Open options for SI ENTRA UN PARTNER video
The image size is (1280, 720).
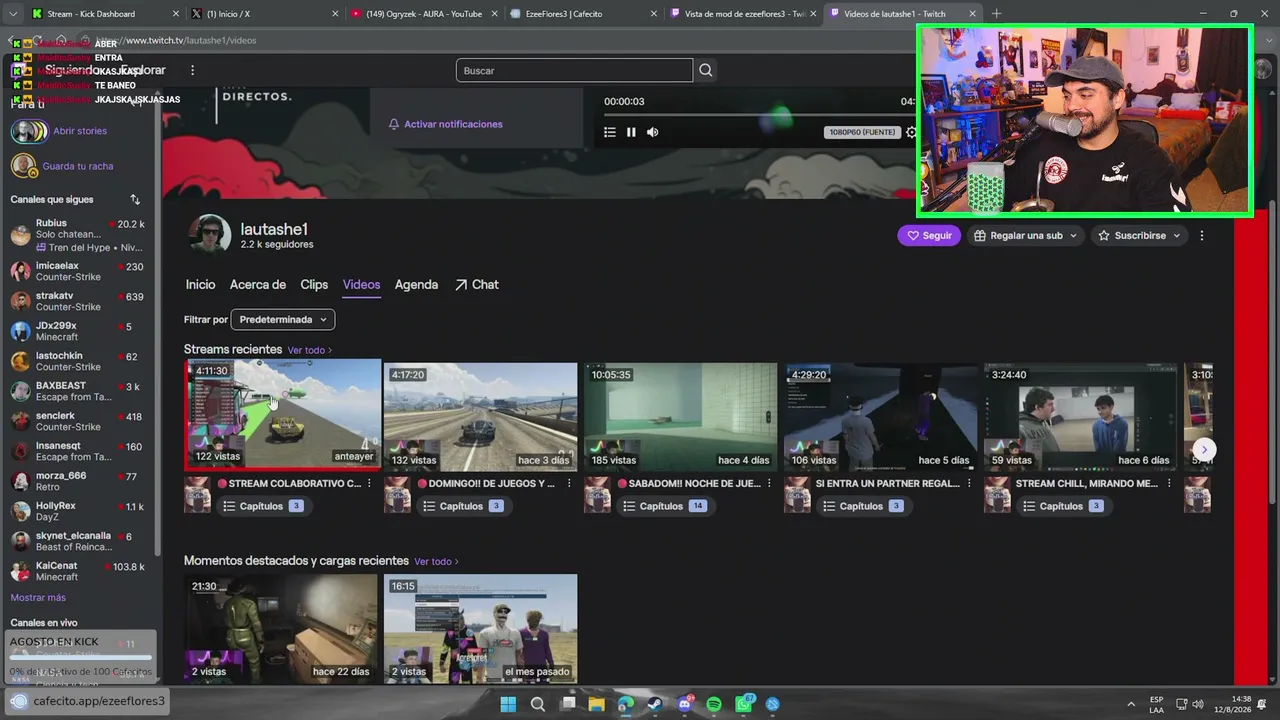970,484
